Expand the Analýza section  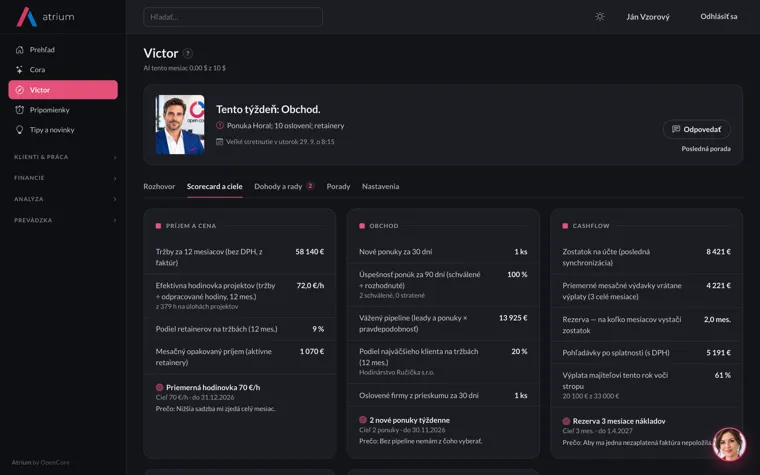pos(65,199)
